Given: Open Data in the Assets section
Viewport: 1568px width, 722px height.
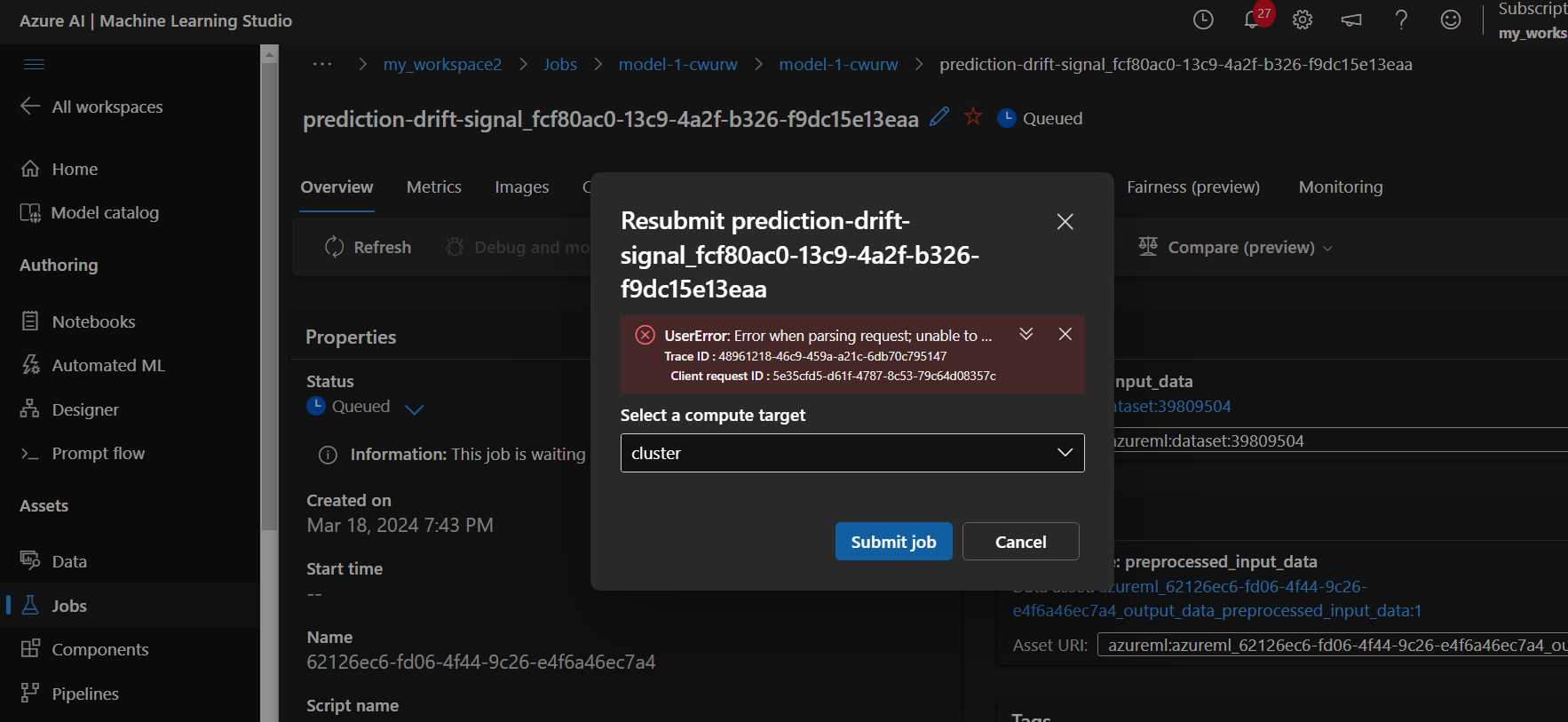Looking at the screenshot, I should click(x=54, y=561).
